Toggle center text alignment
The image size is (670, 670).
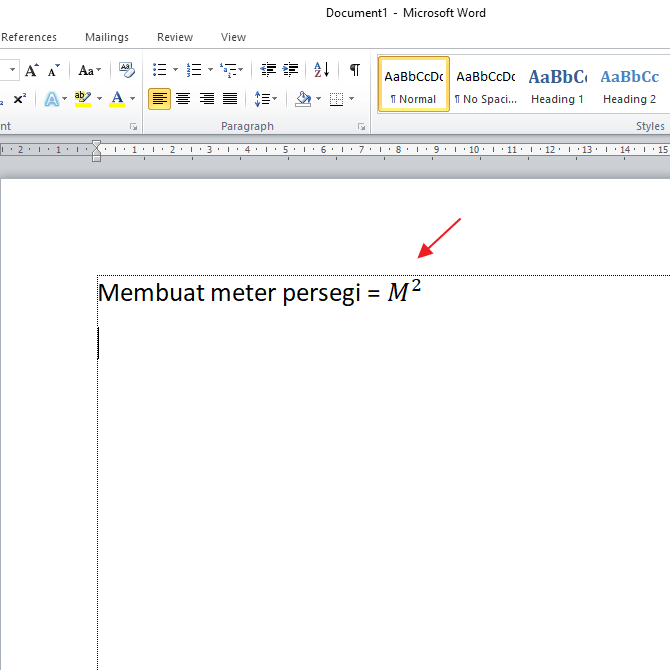tap(183, 99)
